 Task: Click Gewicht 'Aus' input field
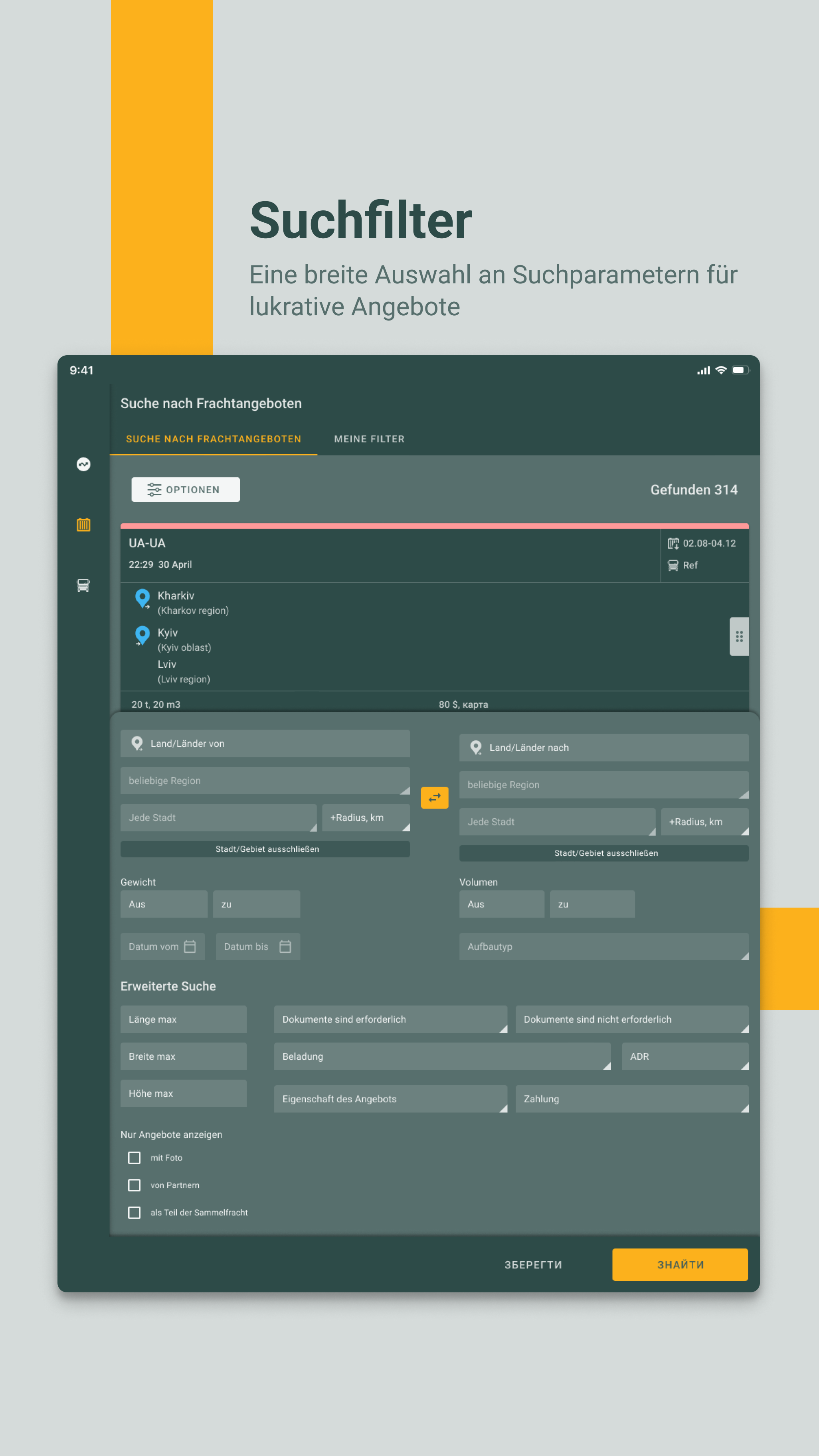click(x=164, y=904)
